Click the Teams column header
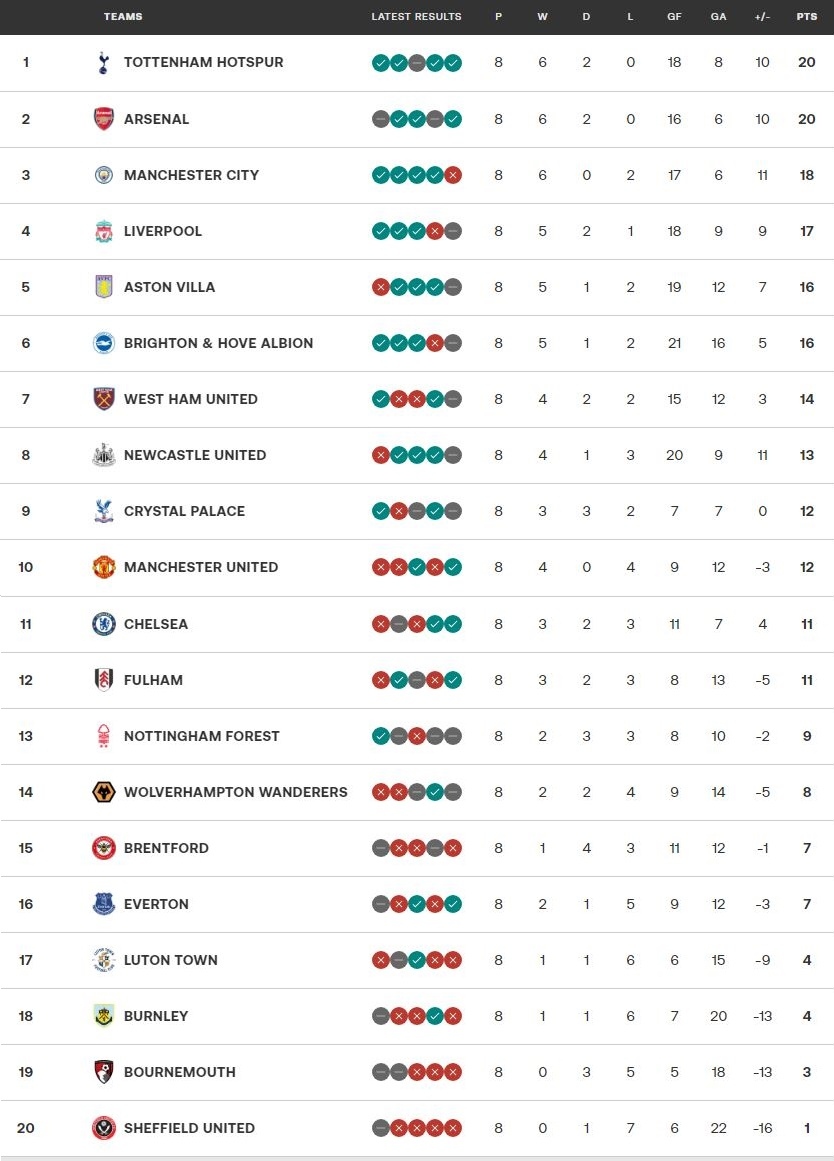The image size is (834, 1161). 123,16
